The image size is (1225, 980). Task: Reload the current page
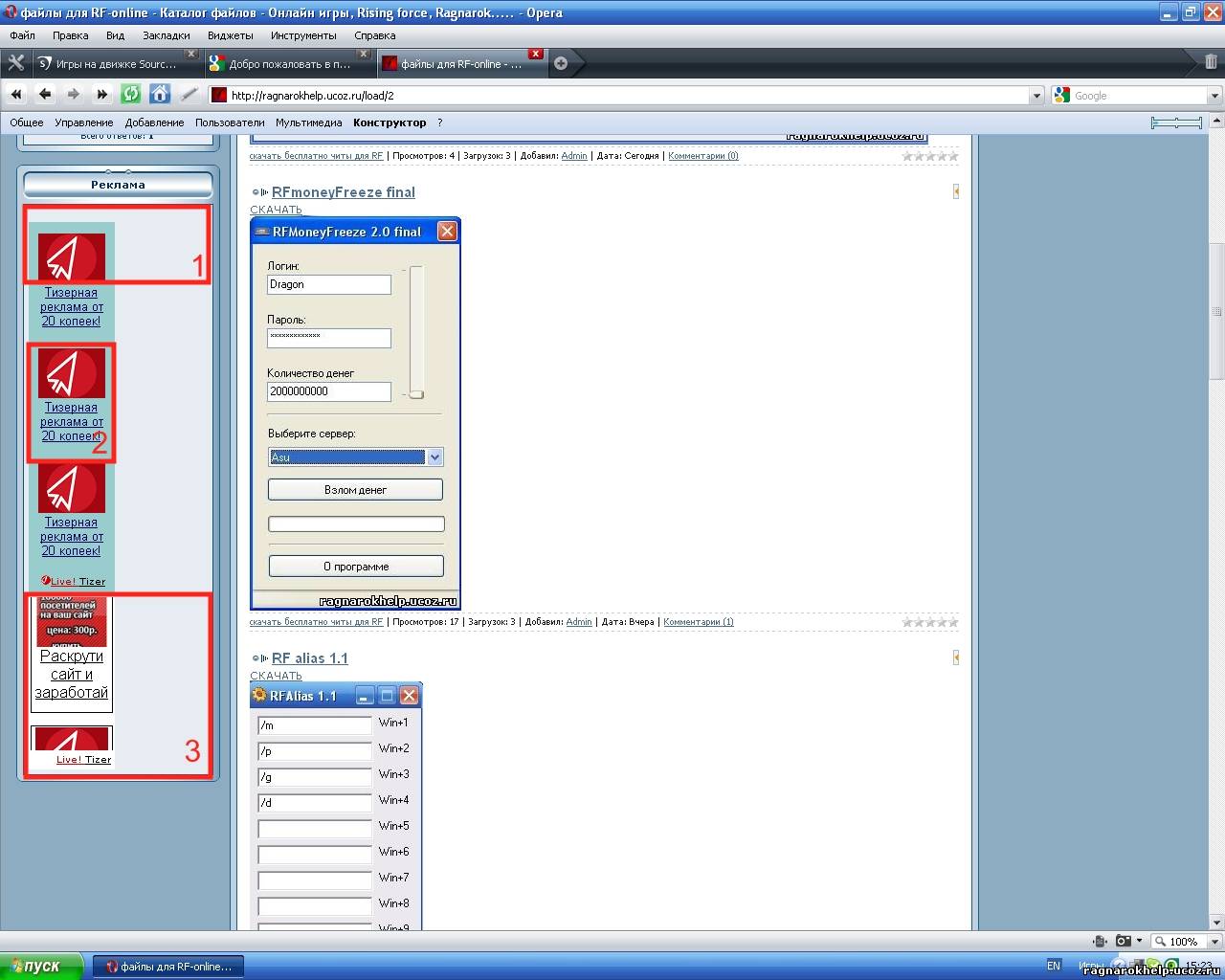131,94
